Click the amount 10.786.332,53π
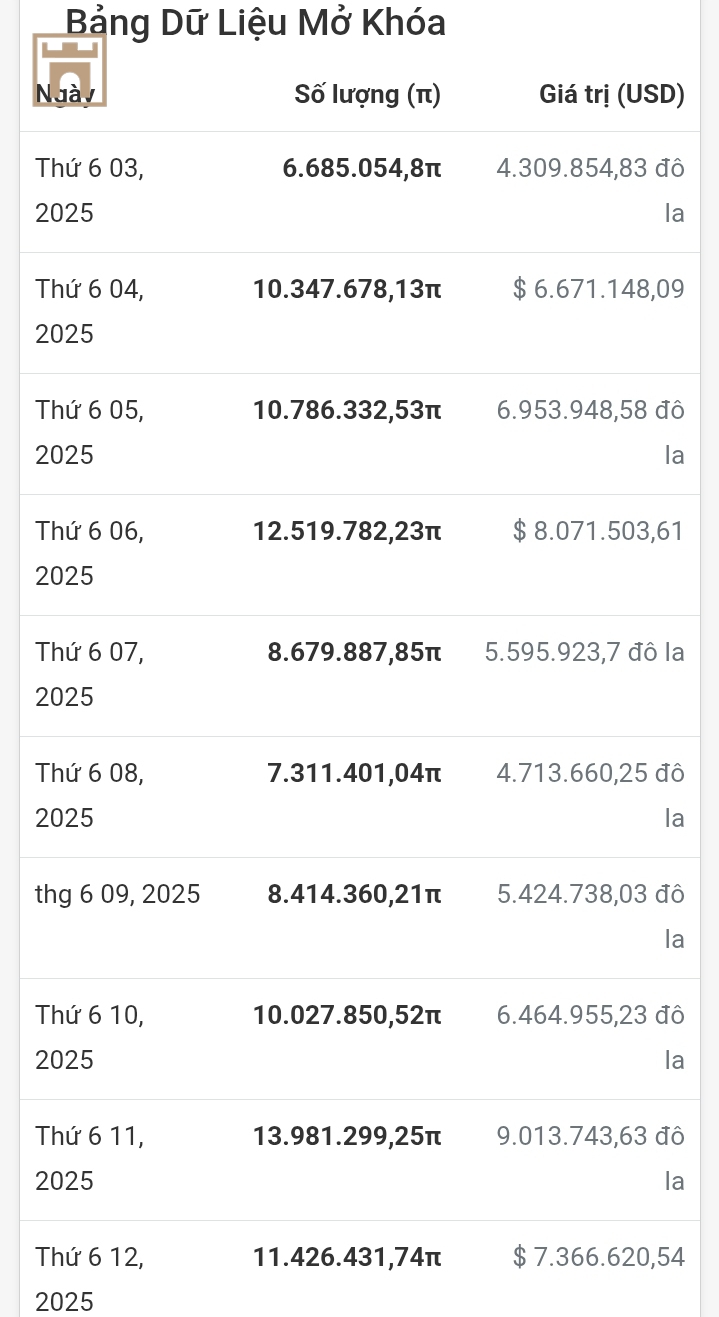Screen dimensions: 719x1317 [347, 410]
